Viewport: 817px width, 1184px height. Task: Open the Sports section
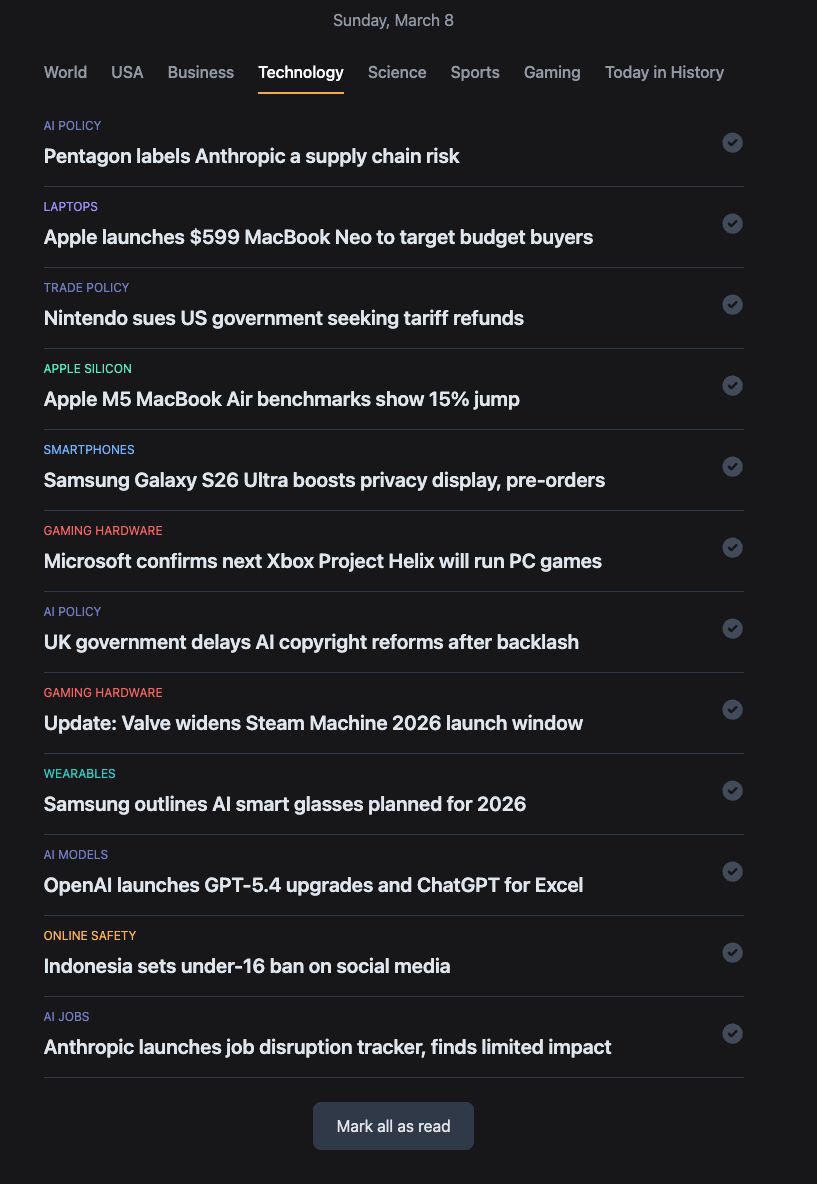(x=475, y=72)
